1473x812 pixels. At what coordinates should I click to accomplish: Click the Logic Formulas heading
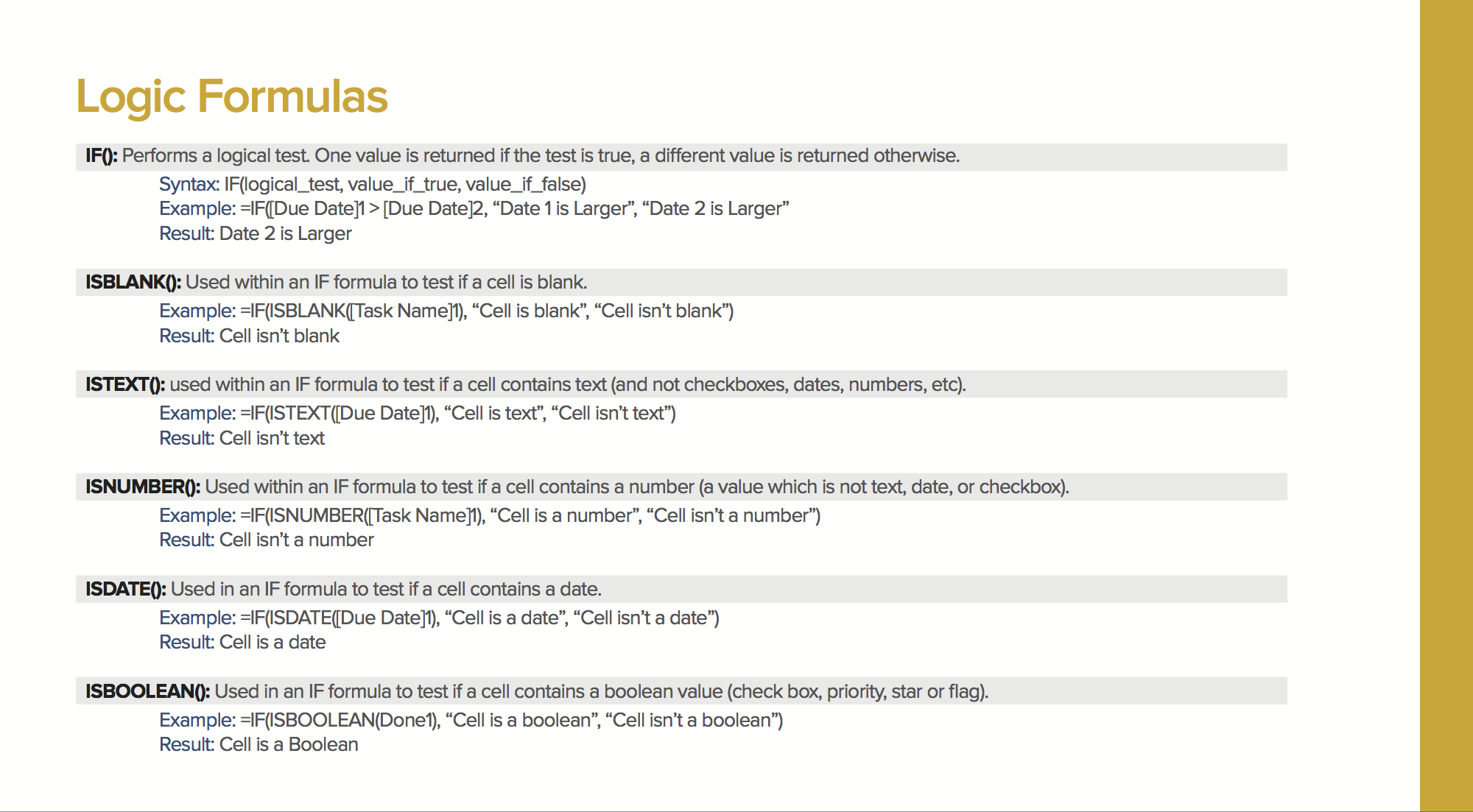tap(232, 96)
